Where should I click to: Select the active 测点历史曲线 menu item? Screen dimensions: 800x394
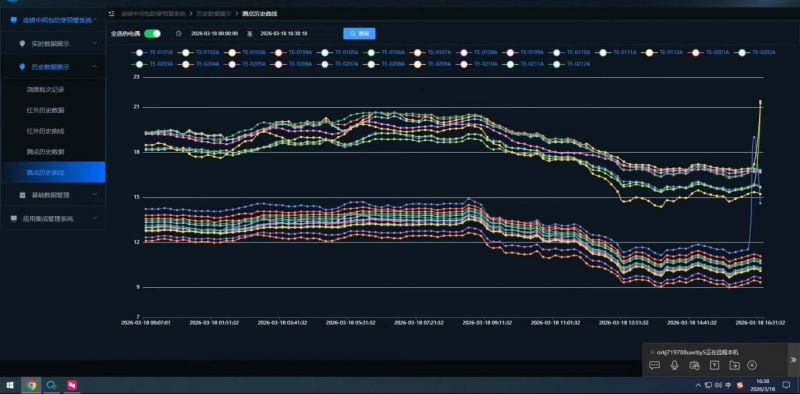point(53,173)
